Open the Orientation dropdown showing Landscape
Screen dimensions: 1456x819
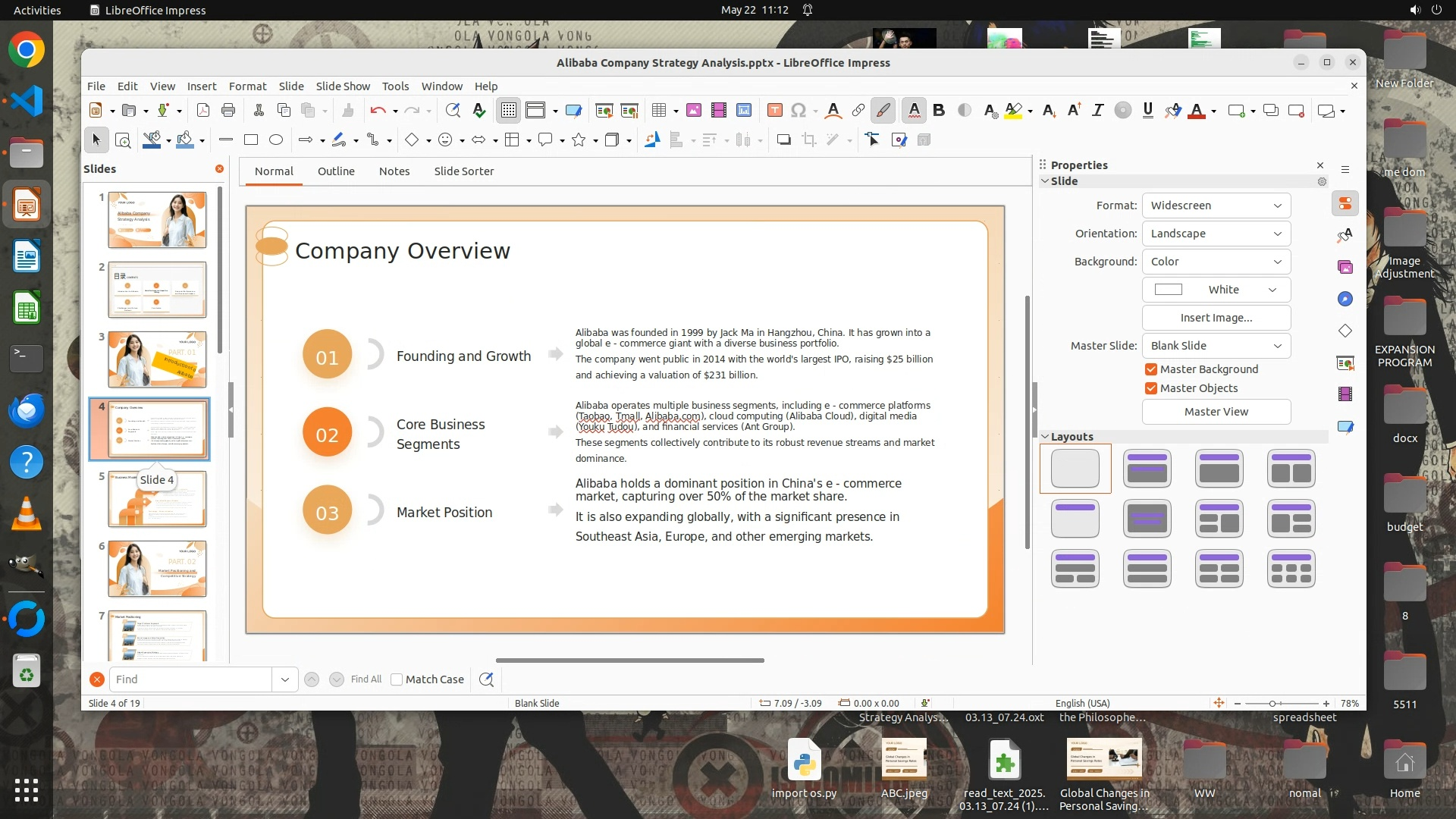point(1216,234)
